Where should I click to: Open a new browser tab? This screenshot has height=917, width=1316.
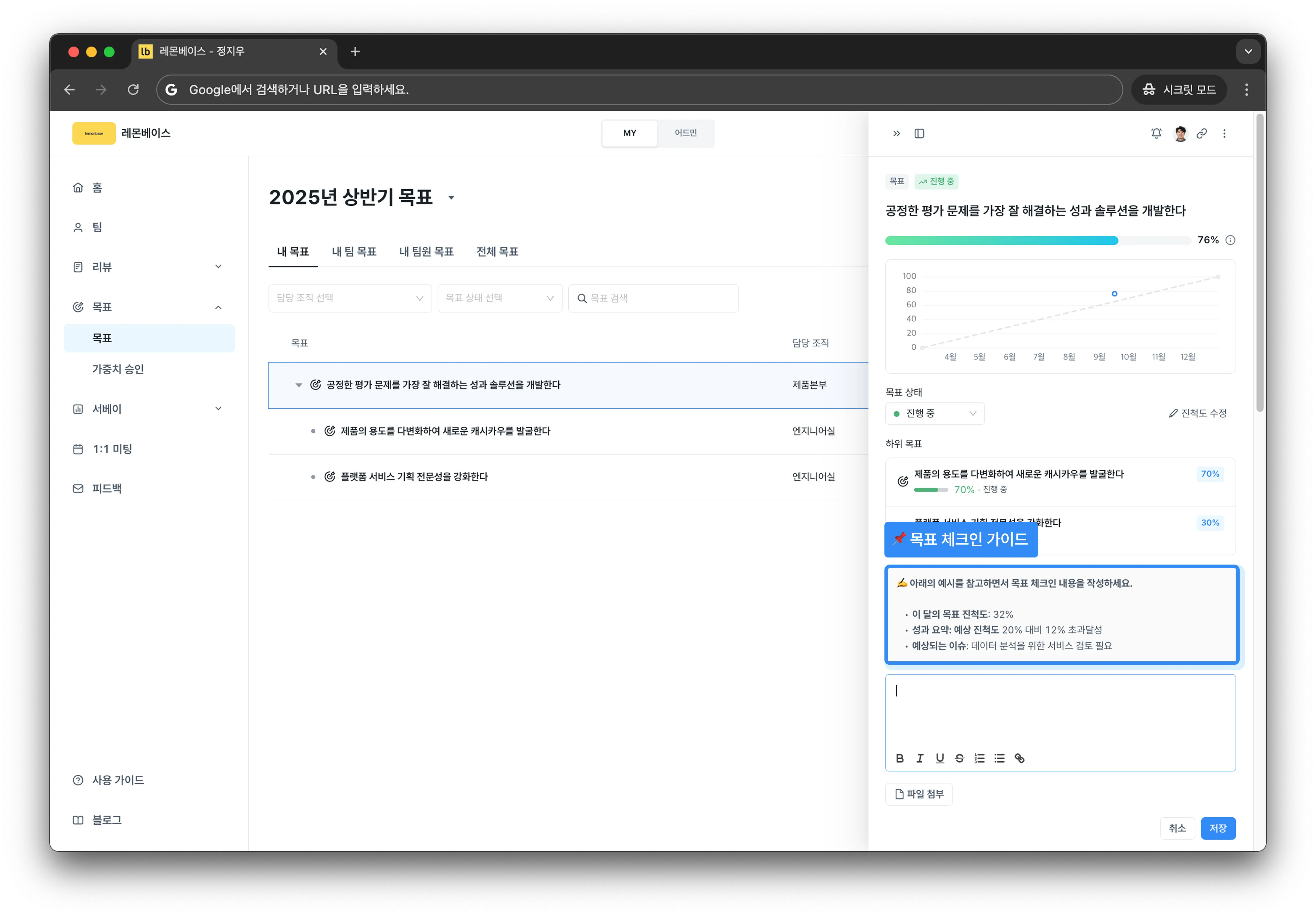click(x=355, y=51)
